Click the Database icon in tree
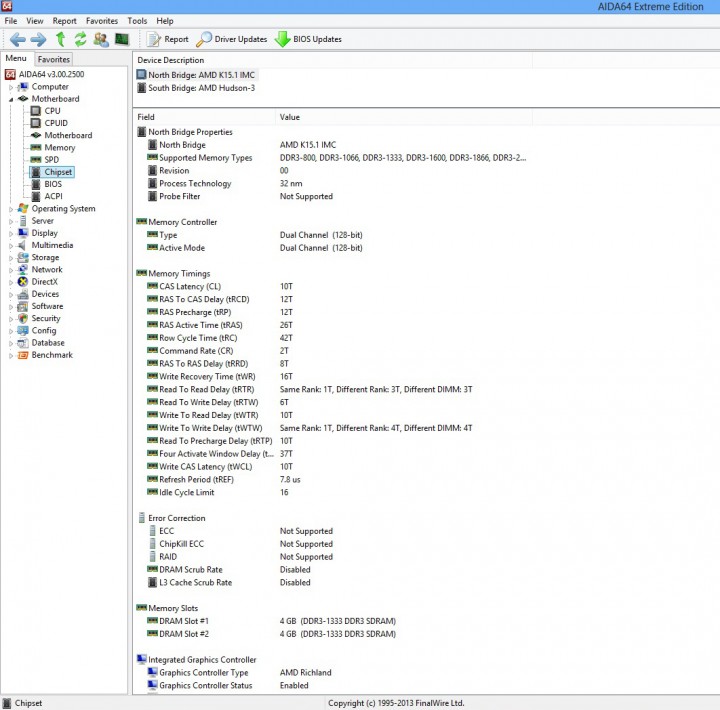The height and width of the screenshot is (710, 720). [23, 343]
